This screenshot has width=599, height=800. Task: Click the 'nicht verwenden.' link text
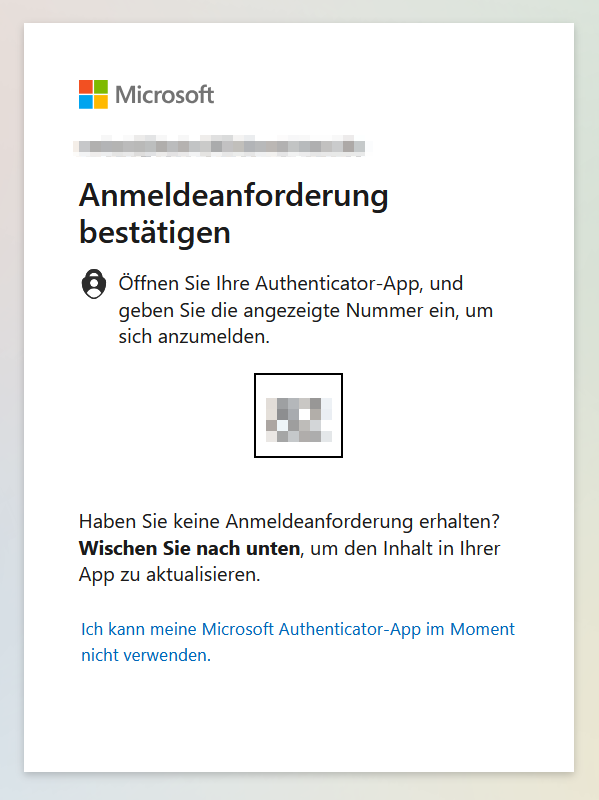(146, 655)
